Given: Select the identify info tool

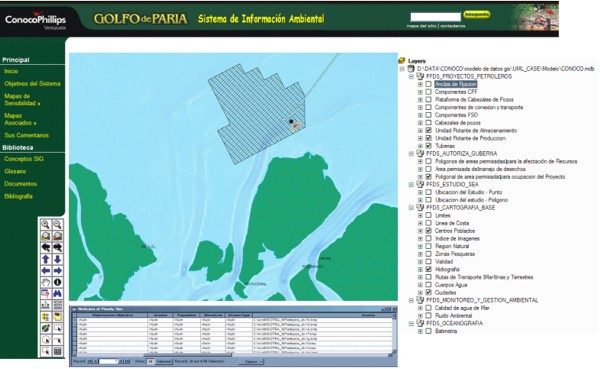Looking at the screenshot, I should (x=58, y=282).
